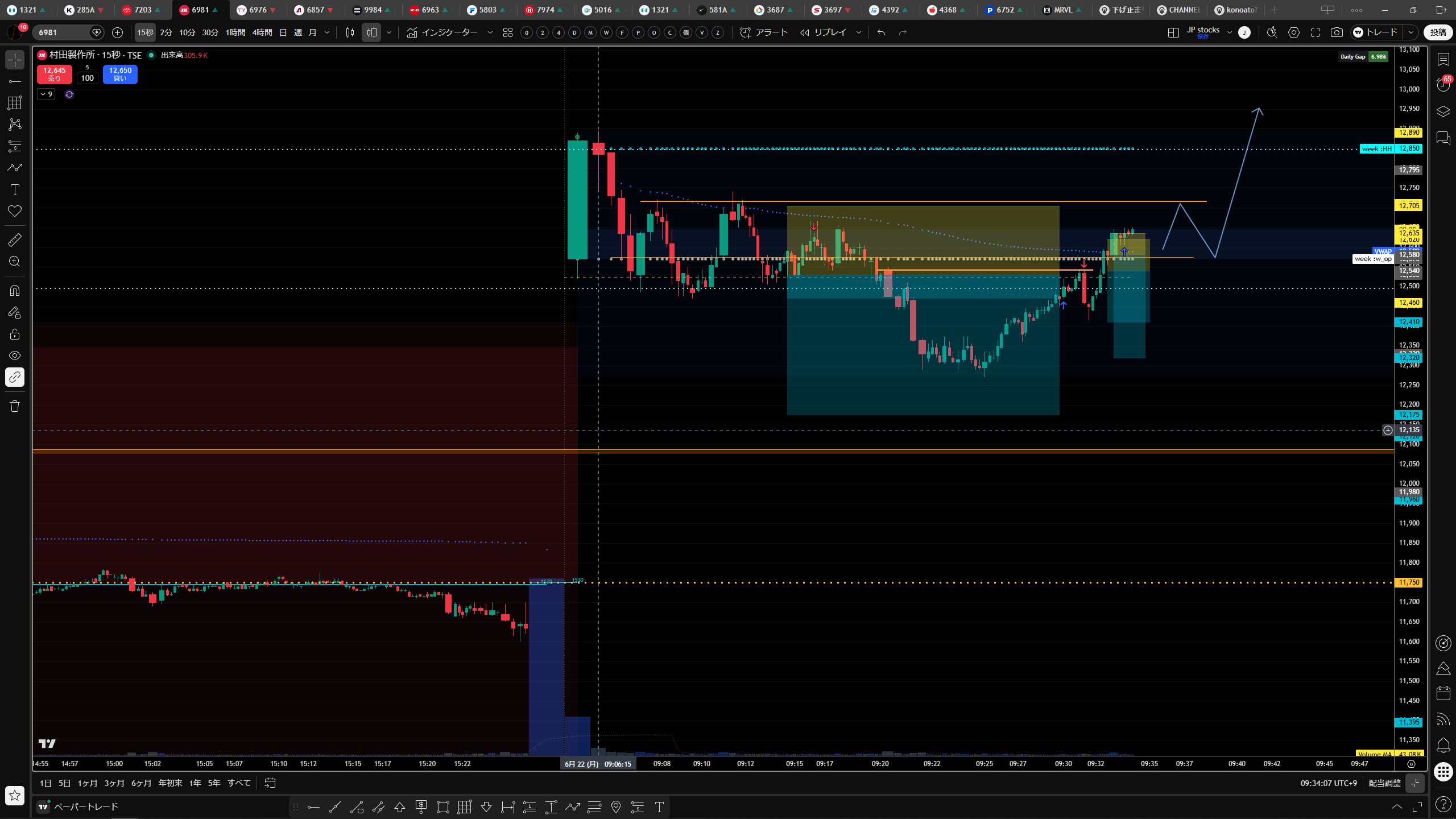Toggle the eye hide-all-drawings icon

tap(15, 355)
